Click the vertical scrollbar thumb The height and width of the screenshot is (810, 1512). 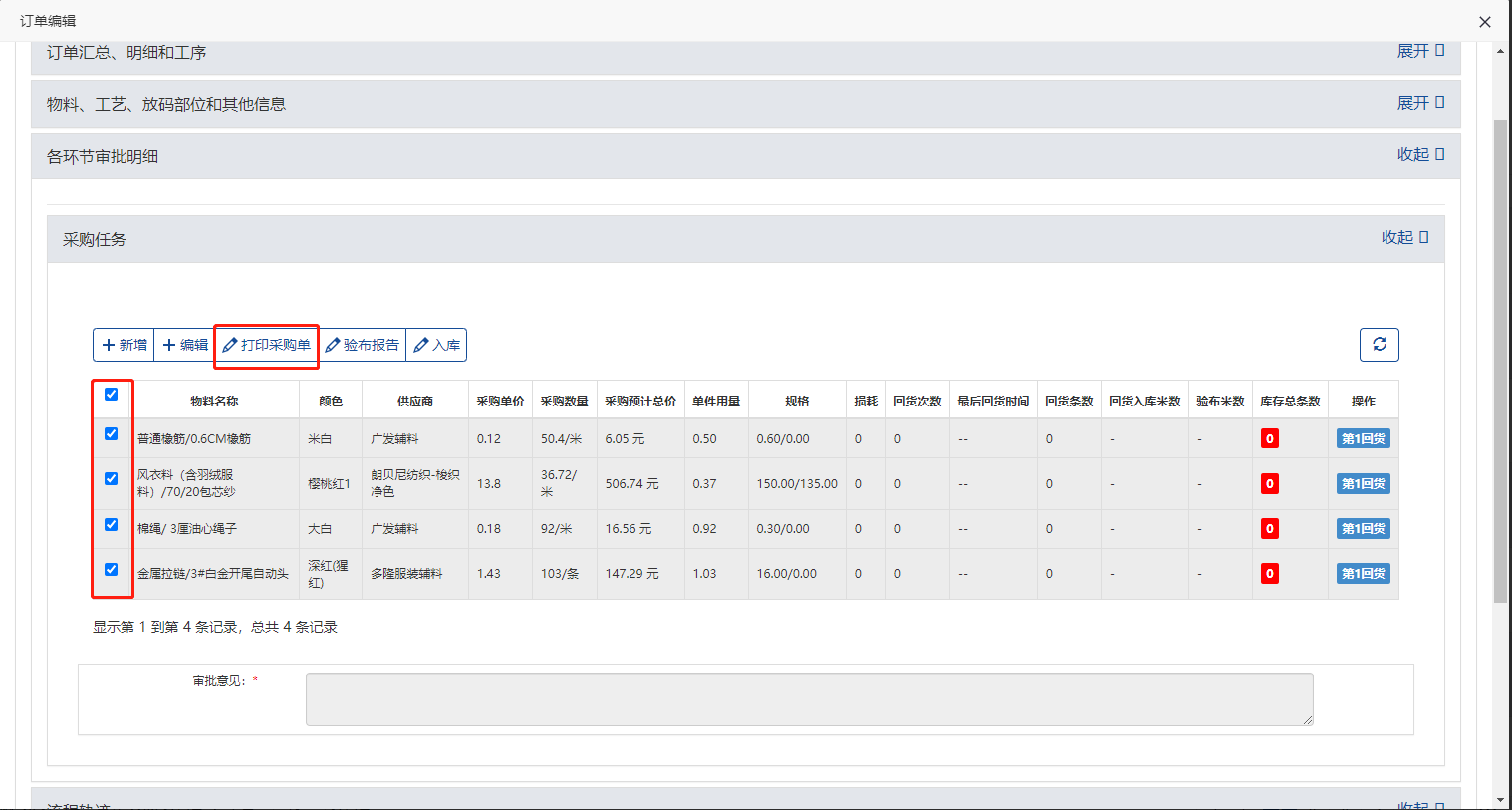pyautogui.click(x=1500, y=359)
